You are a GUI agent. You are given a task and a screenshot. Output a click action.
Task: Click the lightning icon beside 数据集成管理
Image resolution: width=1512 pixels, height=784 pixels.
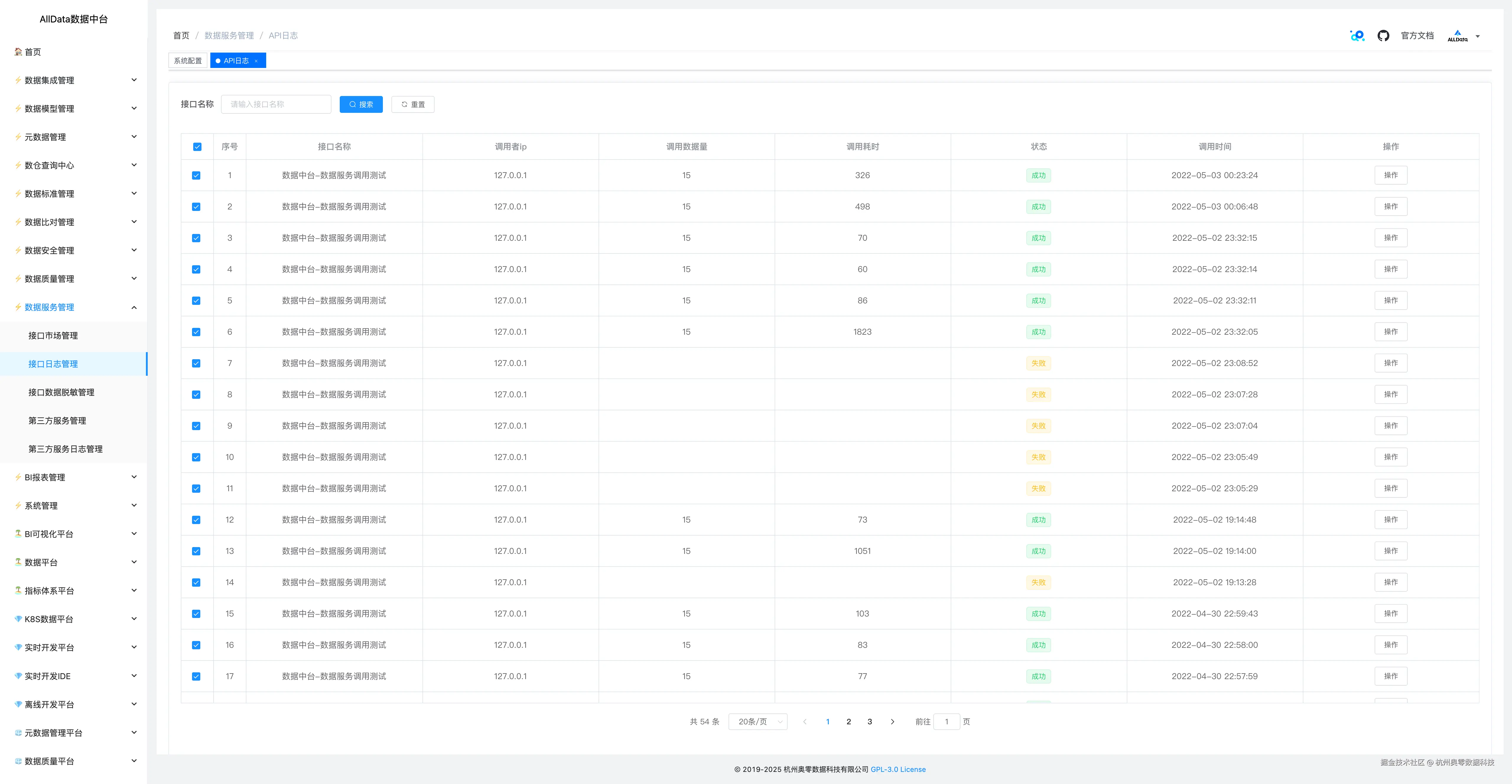click(x=18, y=80)
